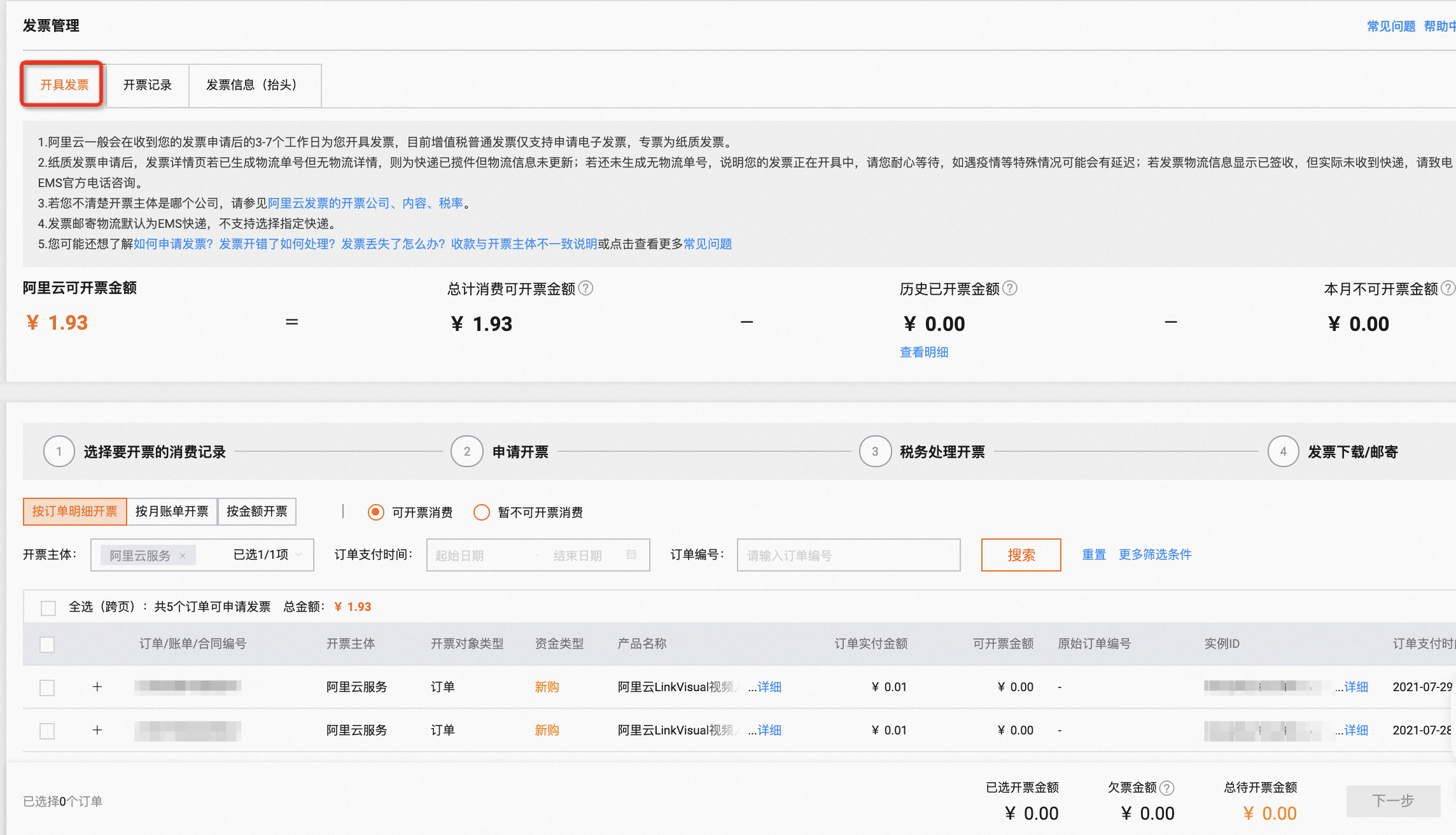The height and width of the screenshot is (835, 1456).
Task: Click the 重置 link
Action: (1094, 555)
